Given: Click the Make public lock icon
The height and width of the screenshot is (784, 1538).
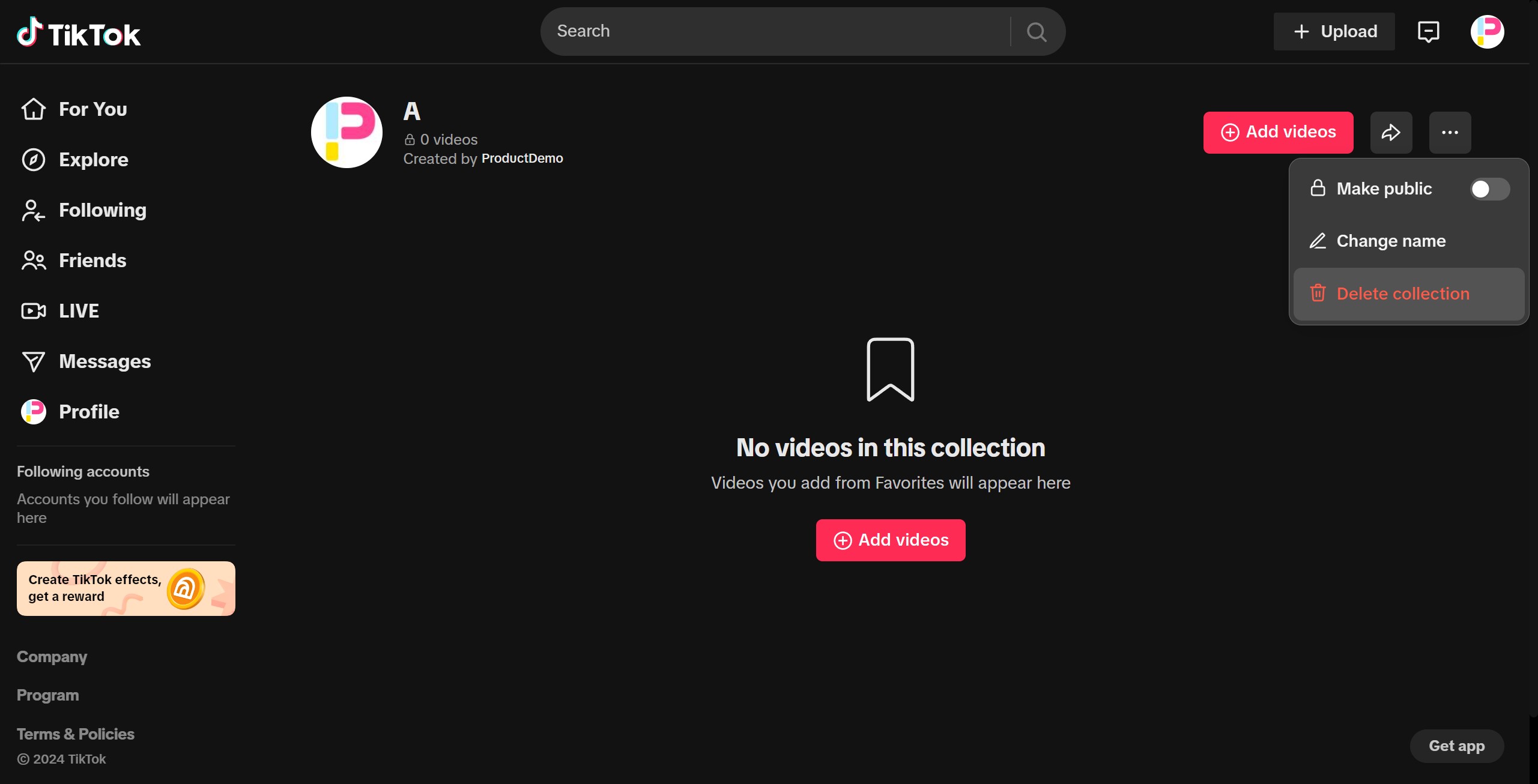Looking at the screenshot, I should click(1318, 188).
